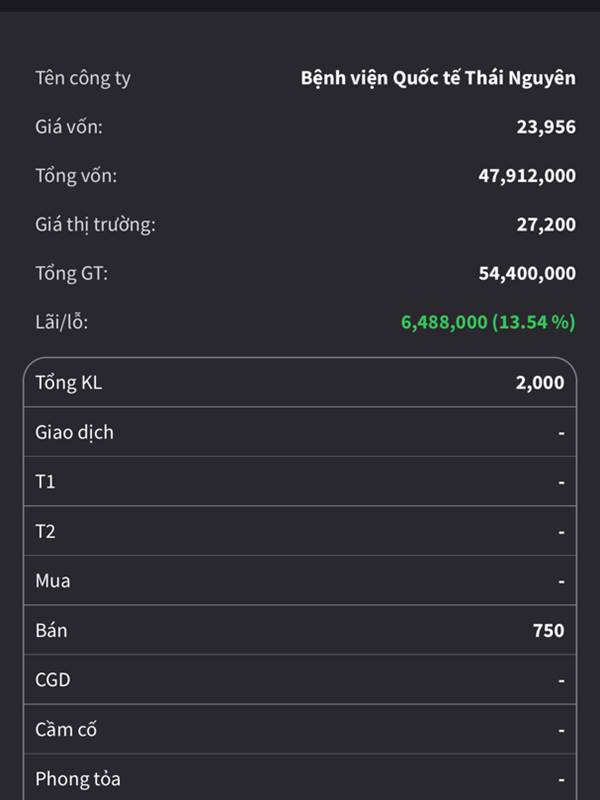Select the T1 row
Screen dimensions: 600x800
(x=300, y=481)
